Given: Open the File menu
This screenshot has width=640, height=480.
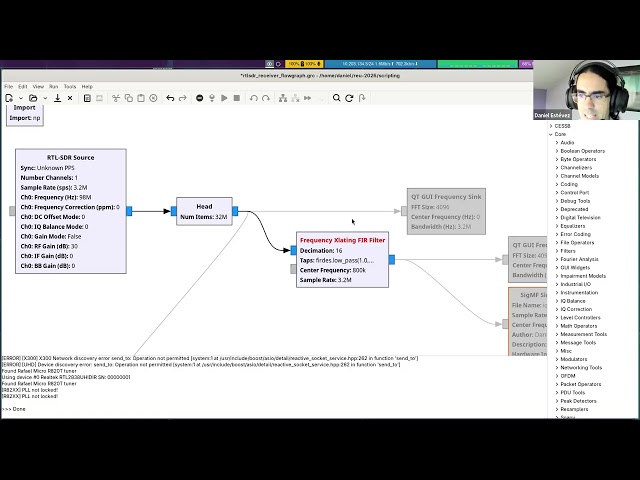Looking at the screenshot, I should 9,87.
